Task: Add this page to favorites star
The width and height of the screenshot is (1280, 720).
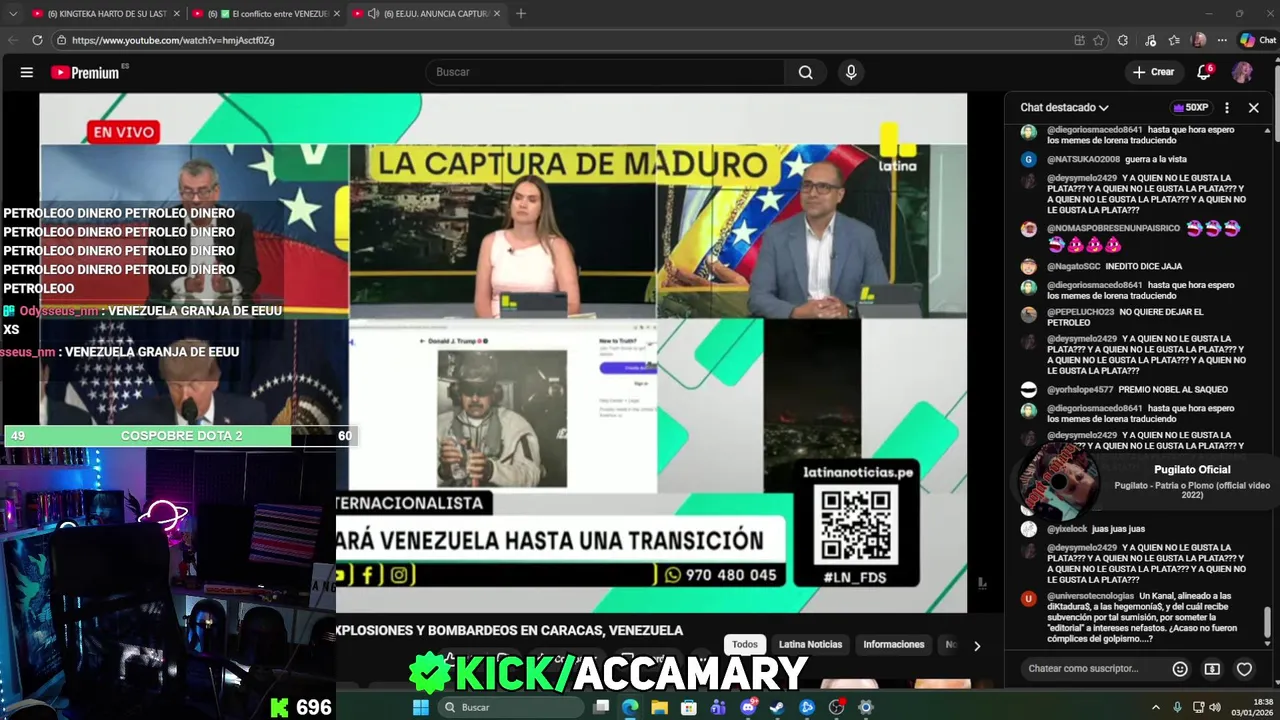Action: 1098,40
